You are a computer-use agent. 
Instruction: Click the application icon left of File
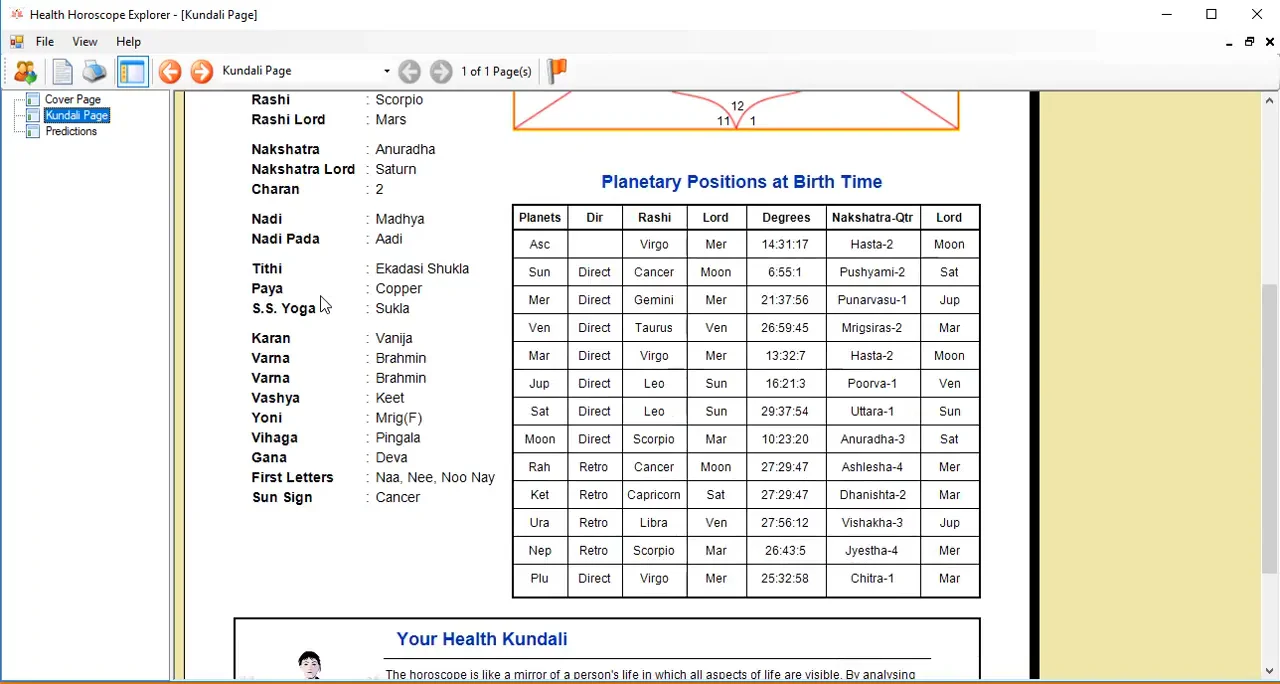pyautogui.click(x=17, y=42)
